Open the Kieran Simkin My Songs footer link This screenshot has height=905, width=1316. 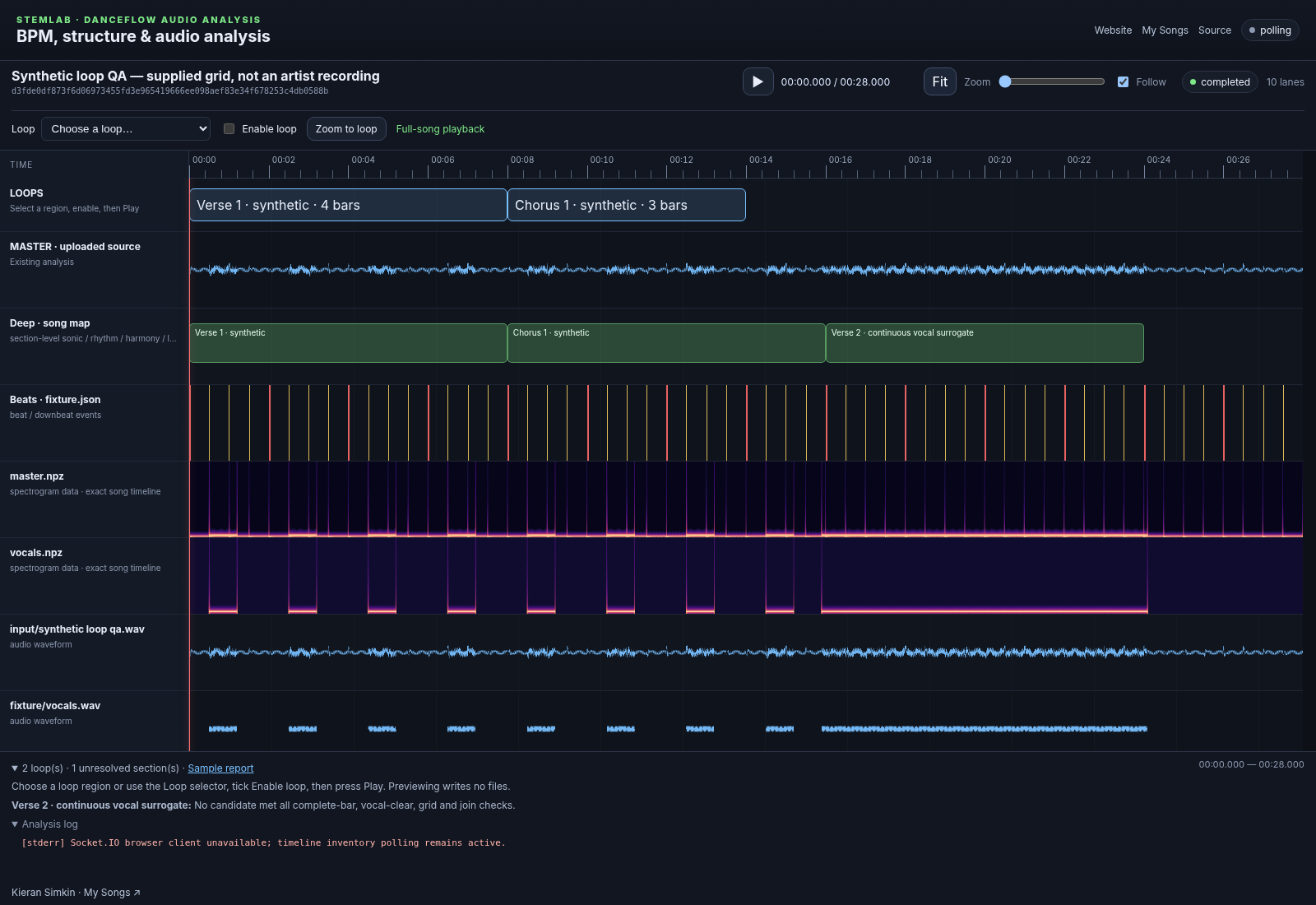coord(76,893)
